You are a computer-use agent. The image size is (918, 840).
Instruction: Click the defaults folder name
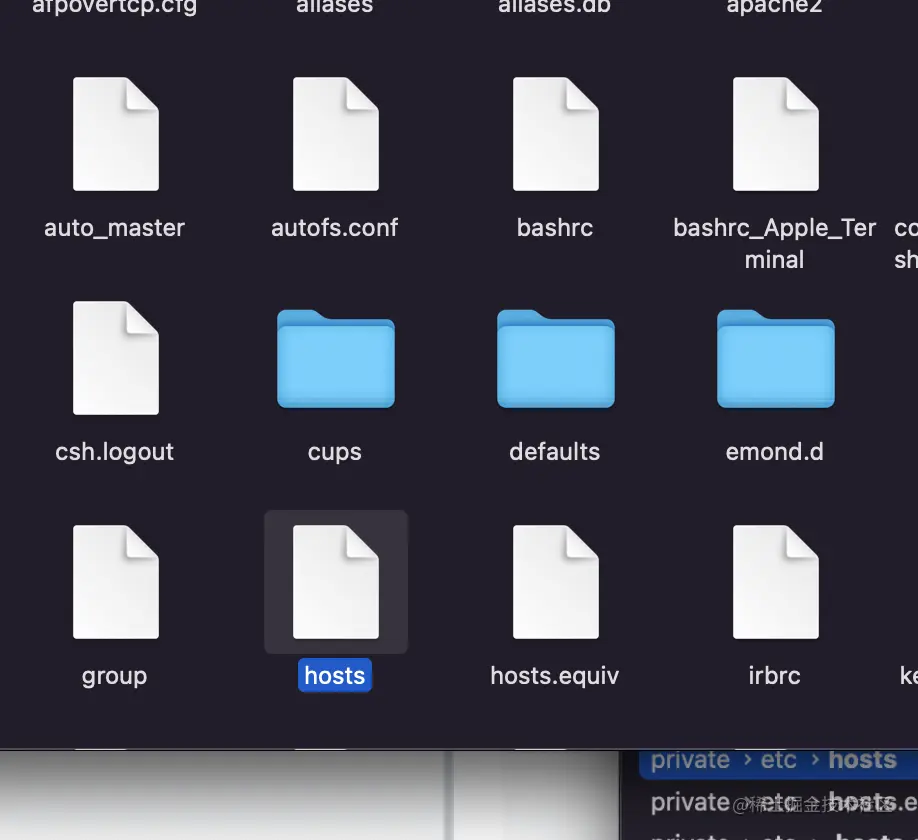pyautogui.click(x=555, y=452)
